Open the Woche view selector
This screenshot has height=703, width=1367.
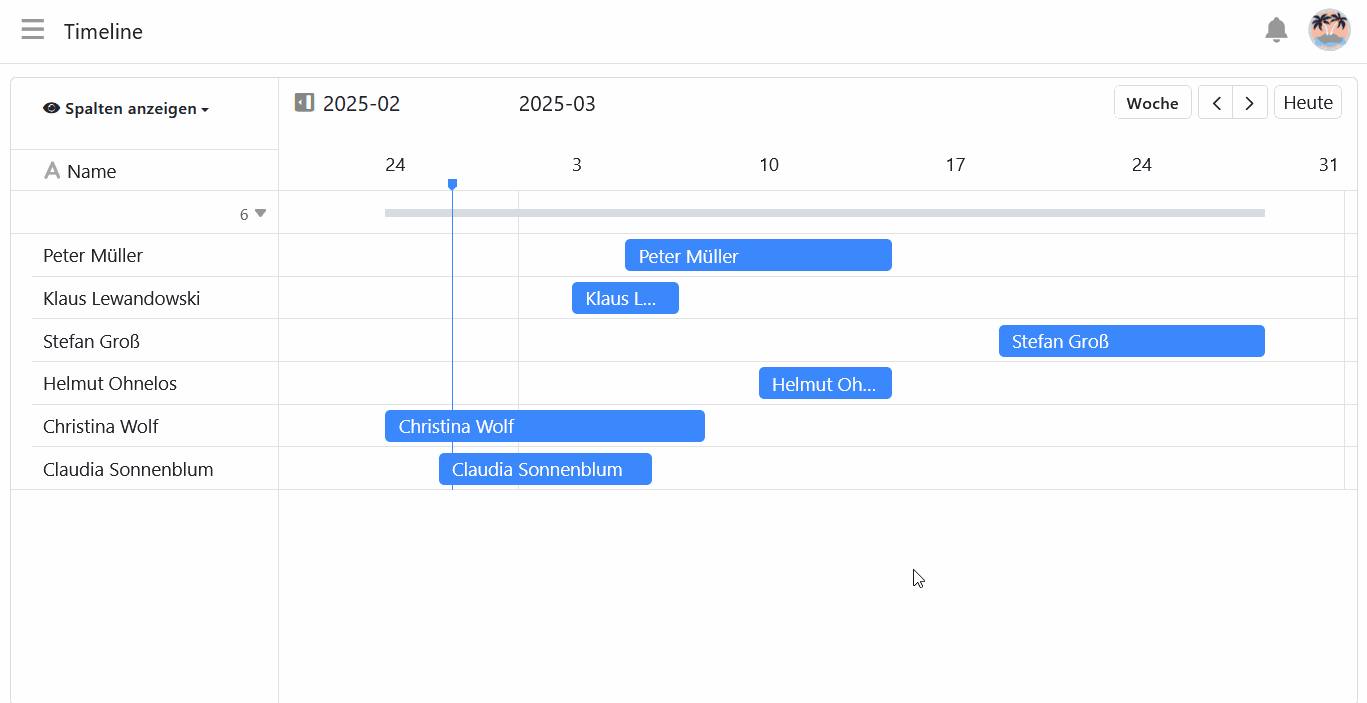[x=1152, y=103]
